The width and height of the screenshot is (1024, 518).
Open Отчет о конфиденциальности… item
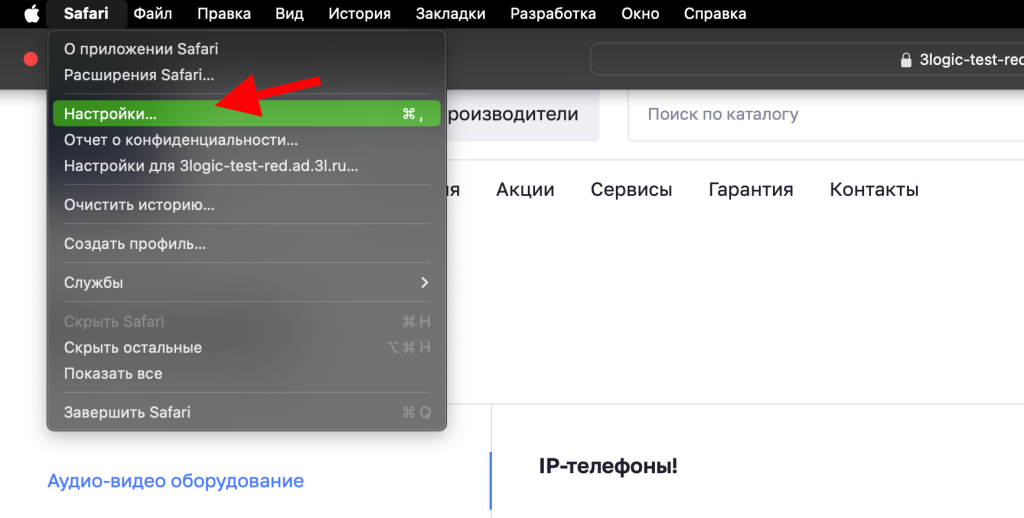tap(181, 140)
